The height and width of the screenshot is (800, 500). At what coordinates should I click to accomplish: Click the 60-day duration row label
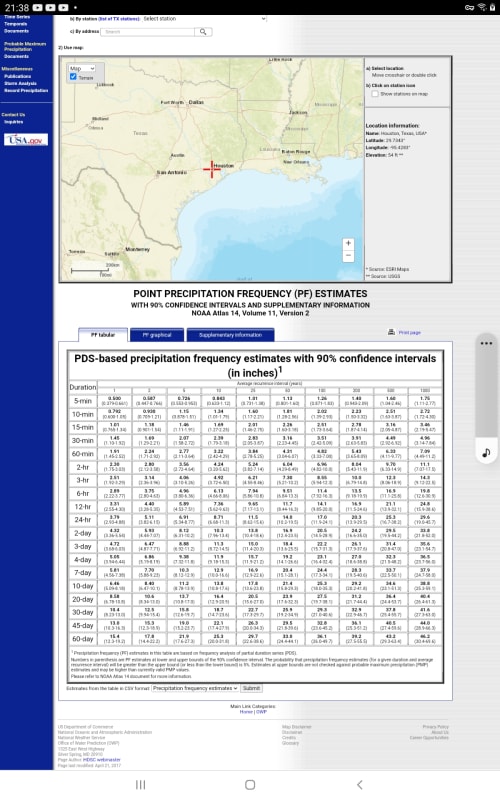pyautogui.click(x=83, y=639)
